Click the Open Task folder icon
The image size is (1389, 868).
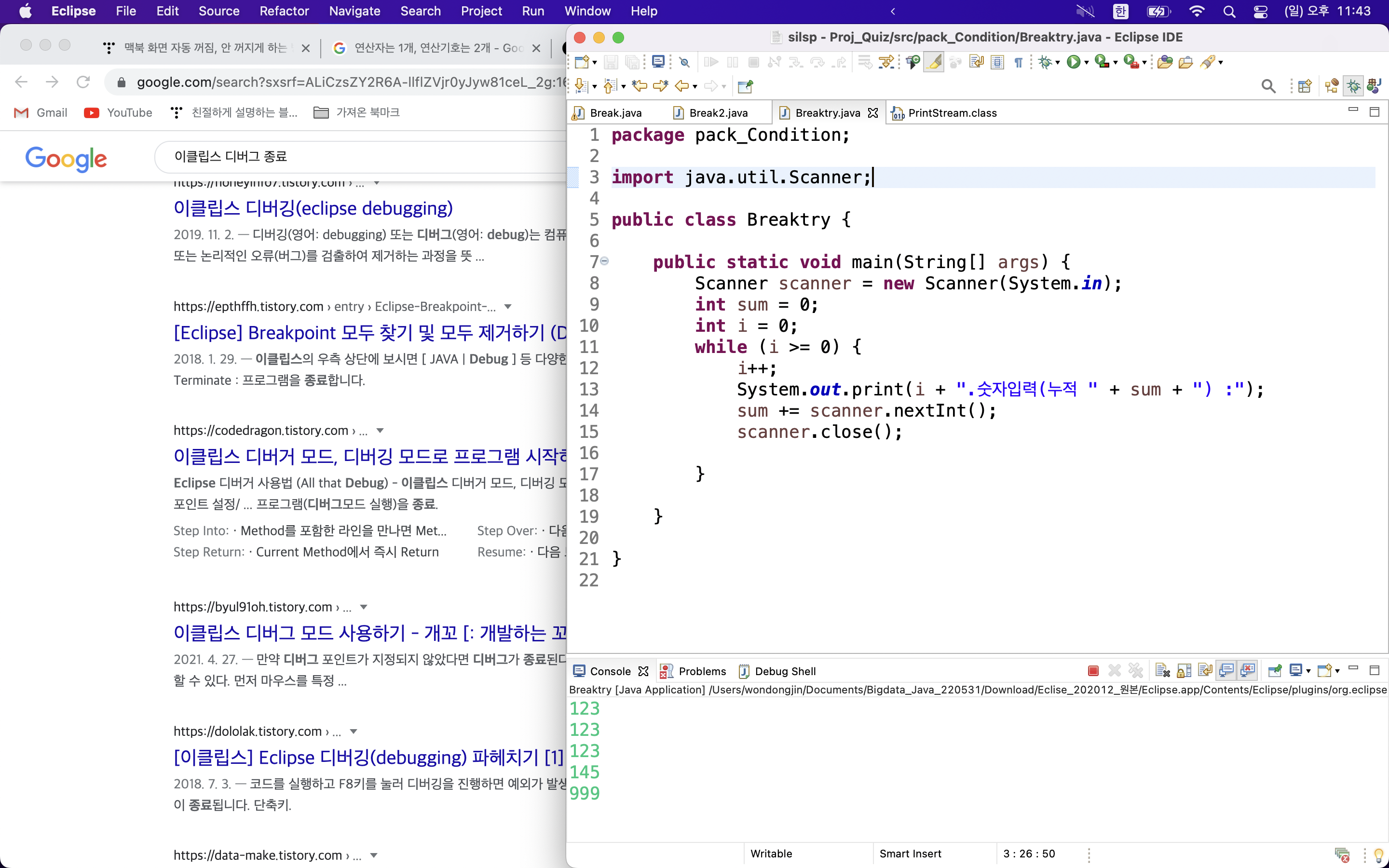tap(1185, 62)
